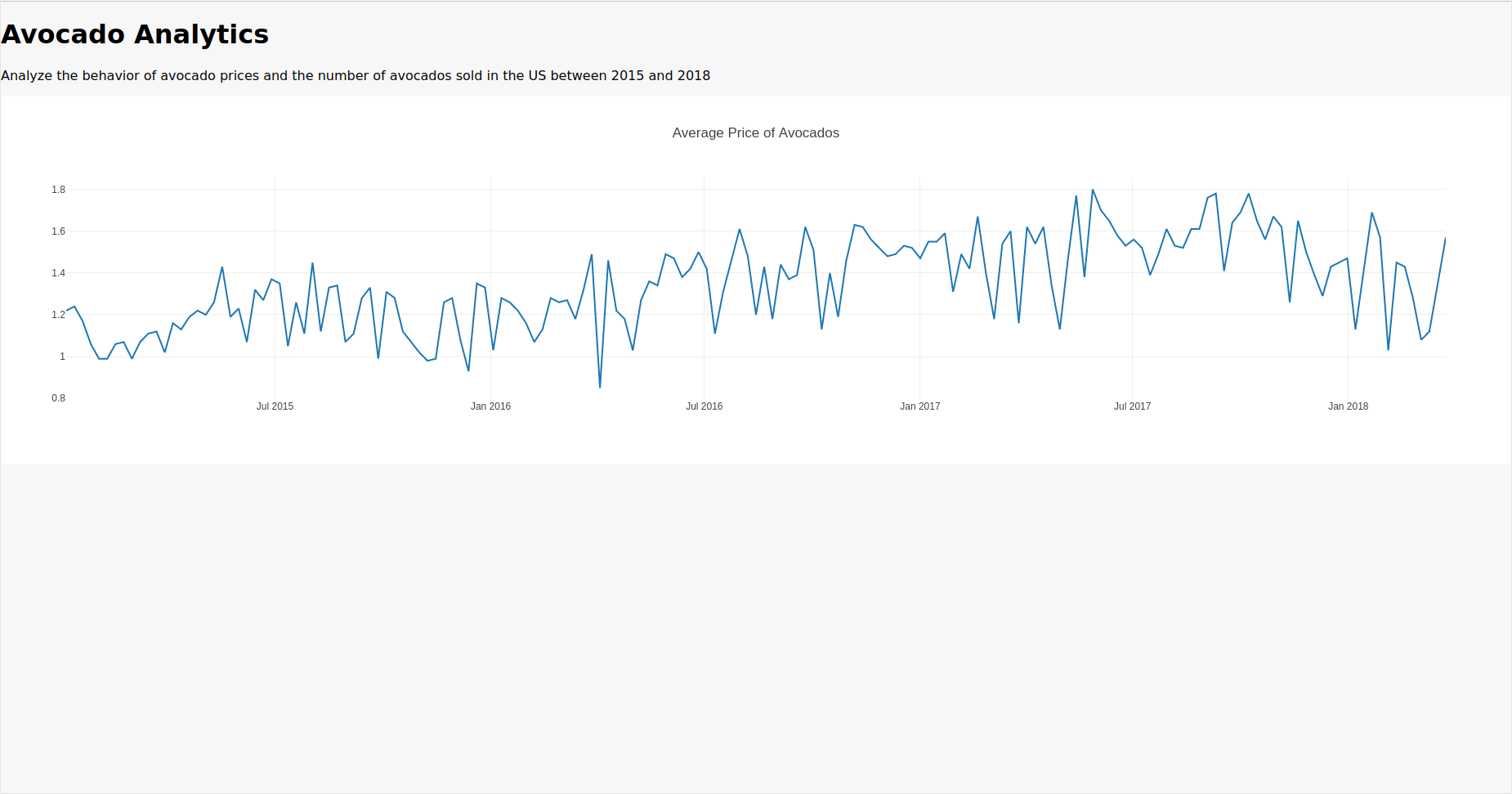
Task: Click the chart title Average Price of Avocados
Action: [x=755, y=132]
